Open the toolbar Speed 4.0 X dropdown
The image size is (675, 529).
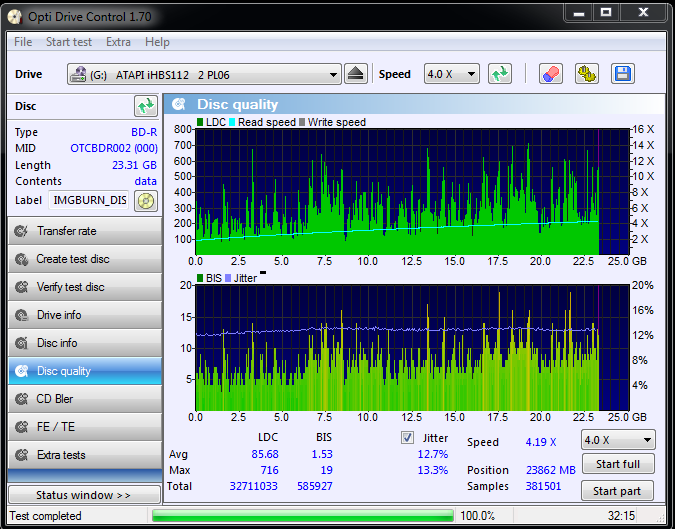452,74
